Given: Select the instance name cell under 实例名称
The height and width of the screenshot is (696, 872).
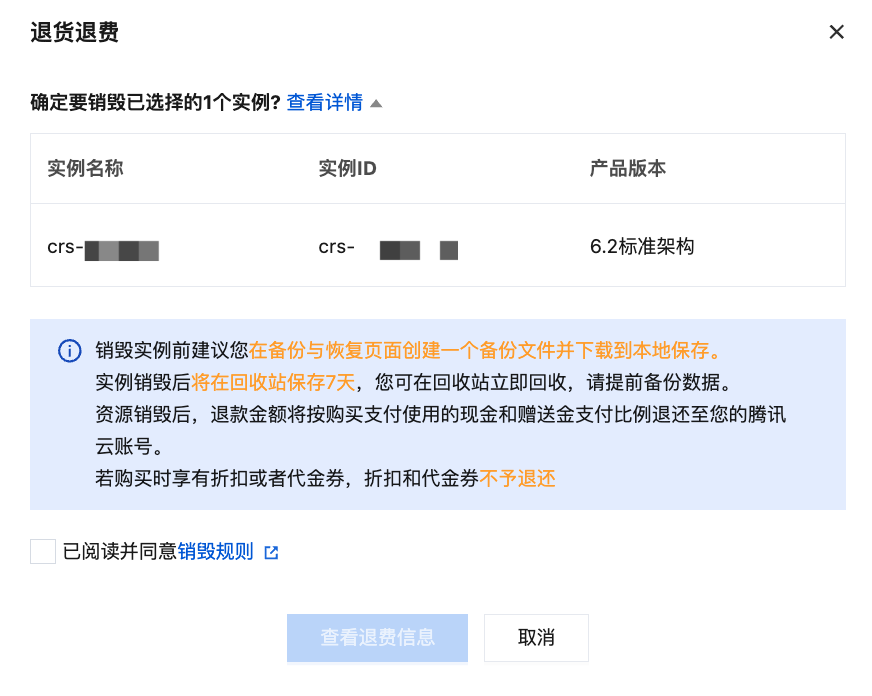Looking at the screenshot, I should 104,247.
